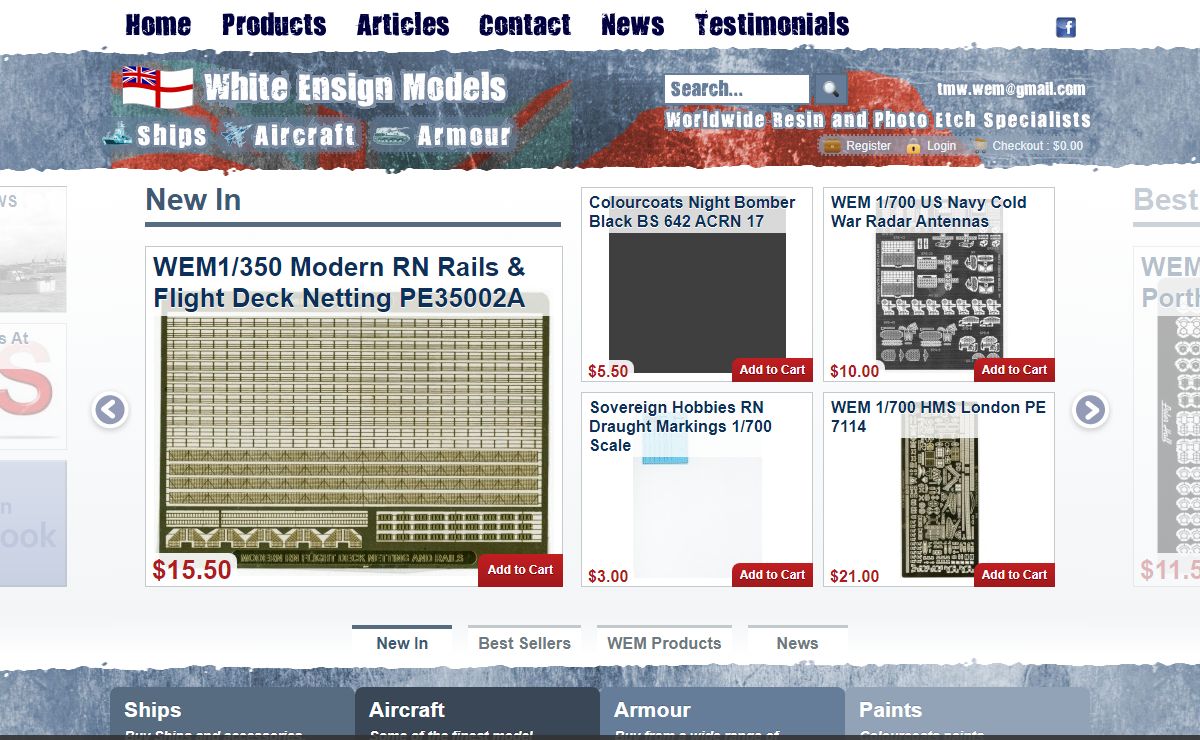Viewport: 1200px width, 740px height.
Task: Click the search magnifier button
Action: (830, 89)
